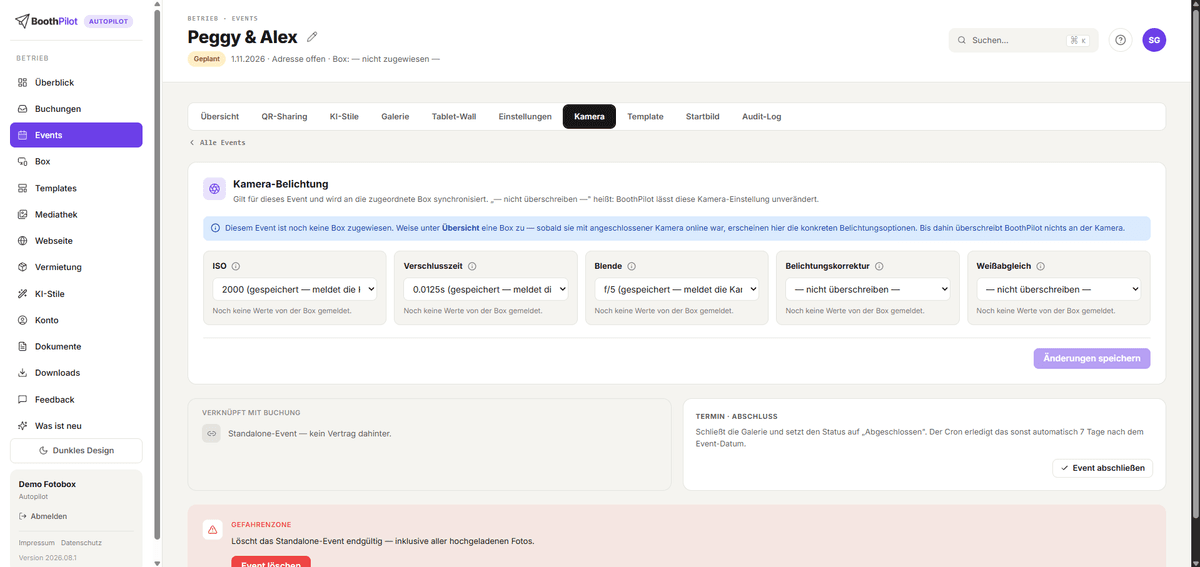Open the Belichtungskorrektur dropdown
The image size is (1200, 567).
tap(867, 289)
